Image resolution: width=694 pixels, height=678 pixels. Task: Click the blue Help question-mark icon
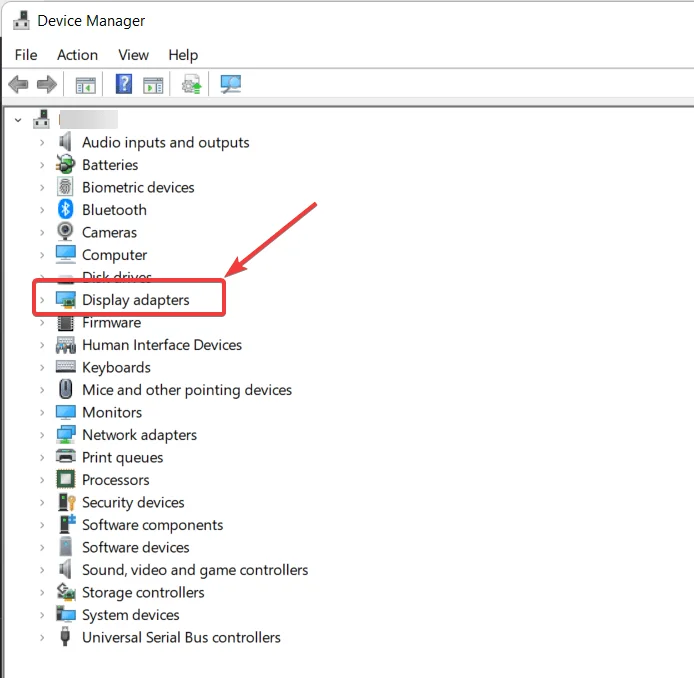click(124, 84)
